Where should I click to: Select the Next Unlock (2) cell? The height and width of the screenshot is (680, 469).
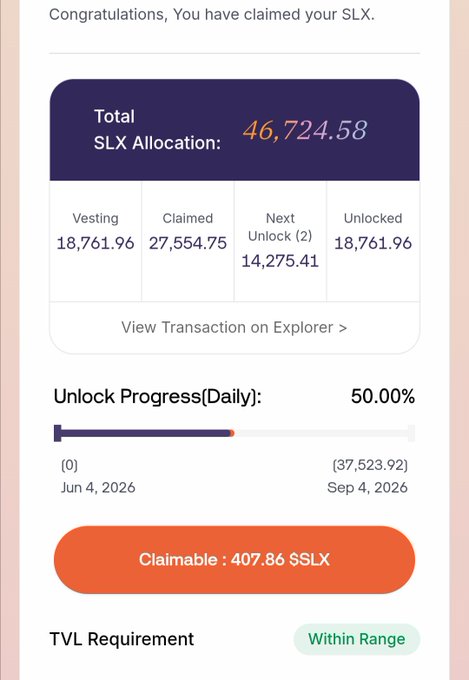point(280,241)
